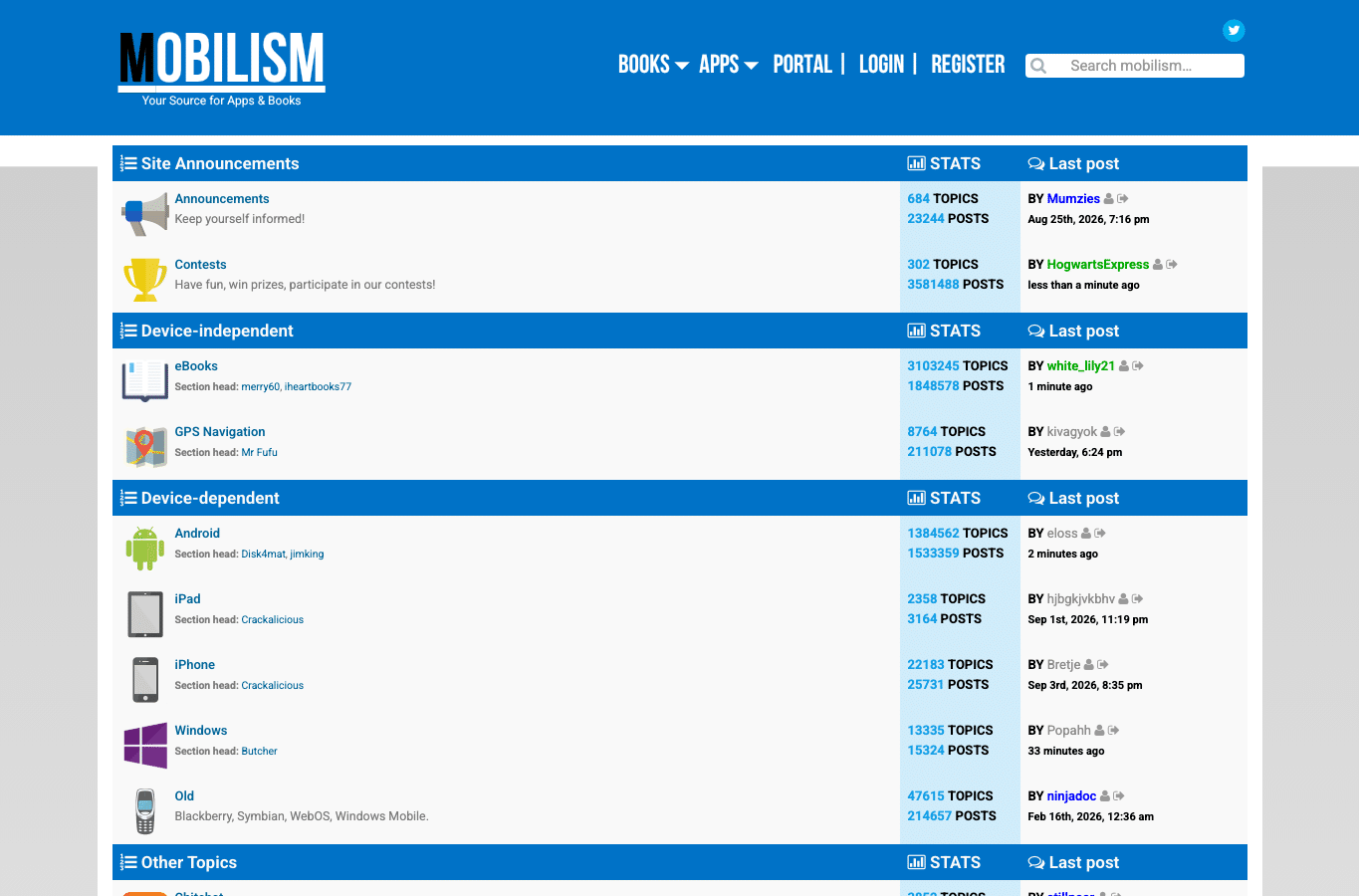Open the Announcements forum
Image resolution: width=1359 pixels, height=896 pixels.
pyautogui.click(x=222, y=199)
